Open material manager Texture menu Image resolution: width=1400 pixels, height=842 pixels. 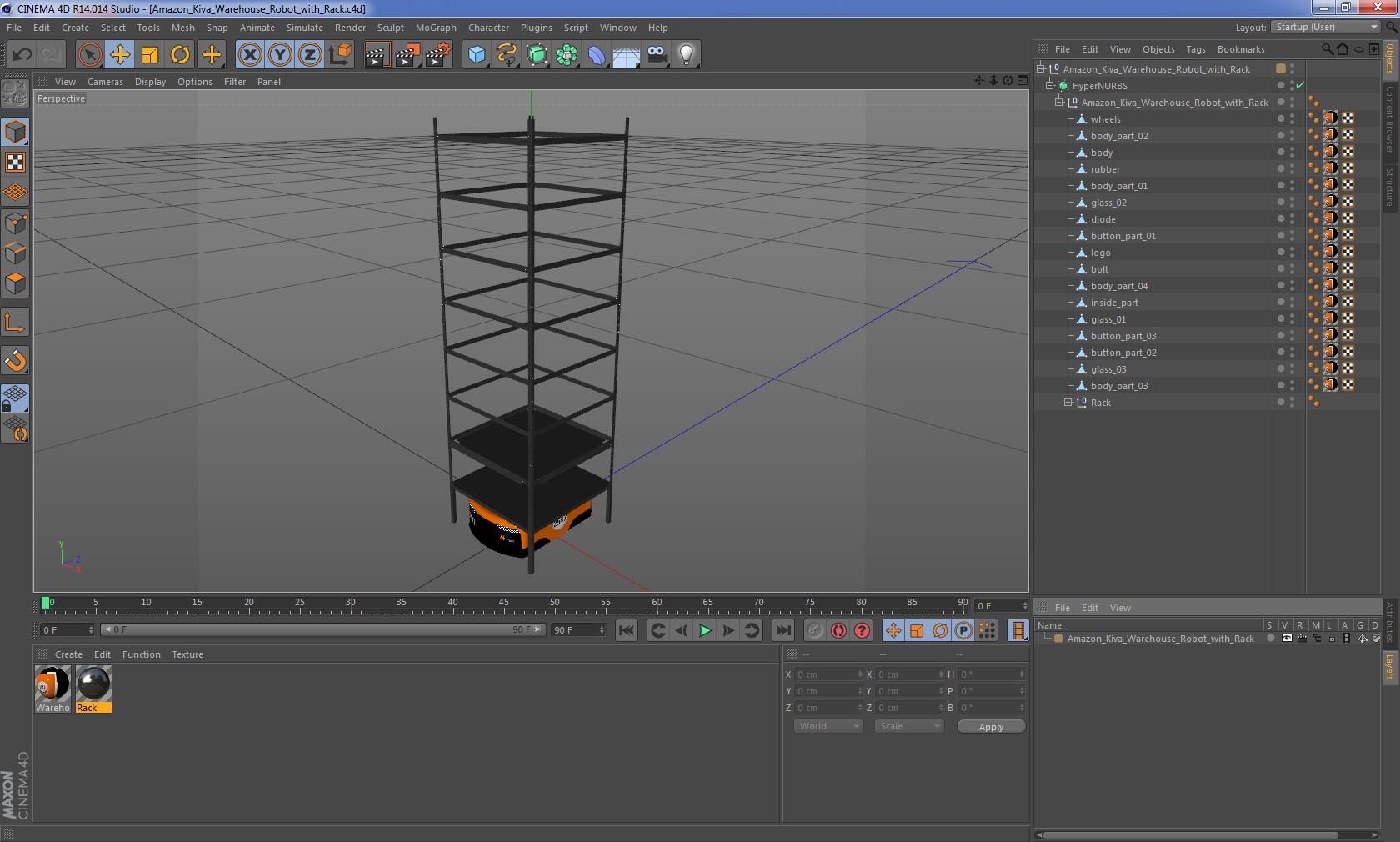[187, 654]
